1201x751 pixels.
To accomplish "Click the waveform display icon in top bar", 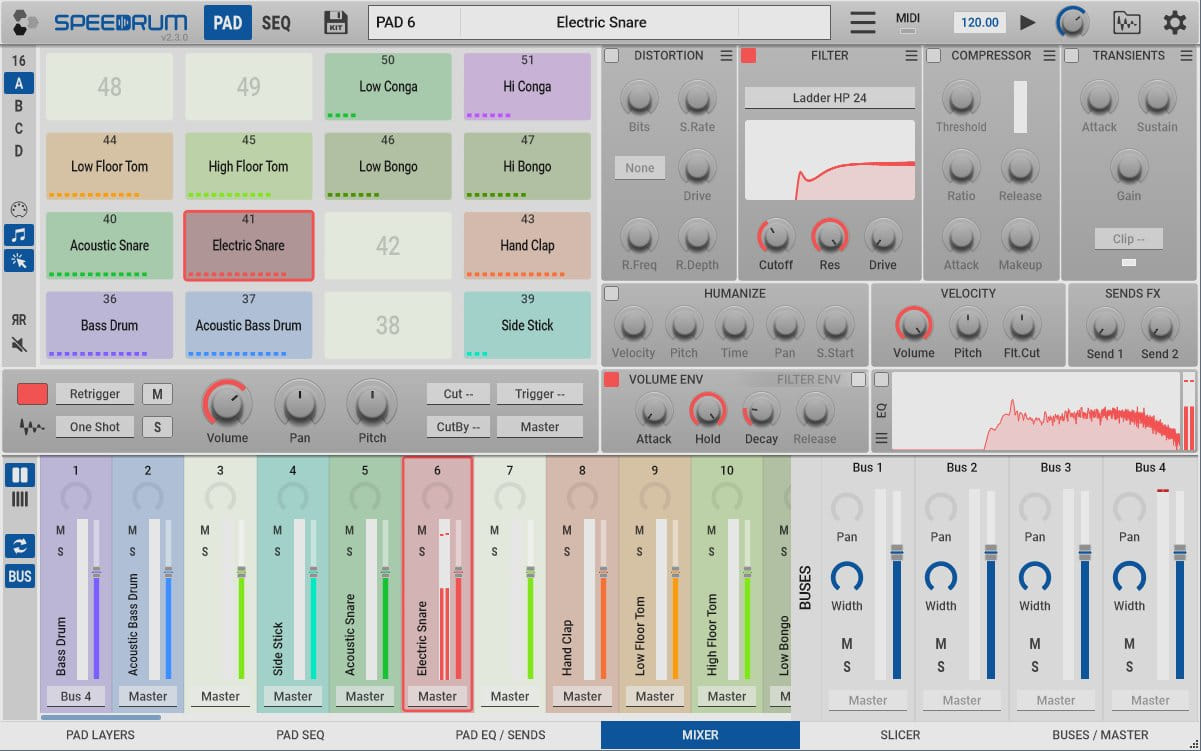I will coord(1126,22).
